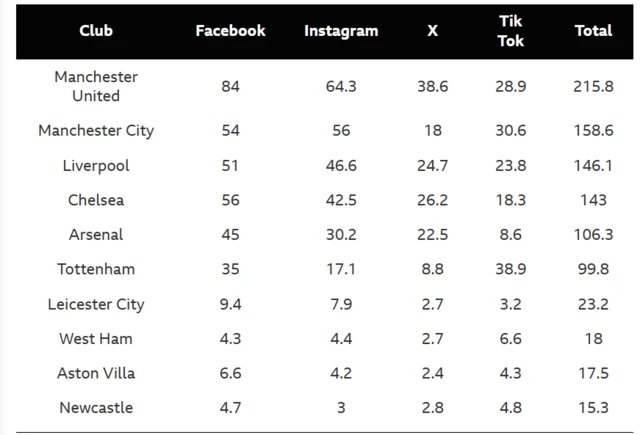Select Tottenham's Tik Tok value 38.9
This screenshot has width=640, height=435.
(x=510, y=269)
